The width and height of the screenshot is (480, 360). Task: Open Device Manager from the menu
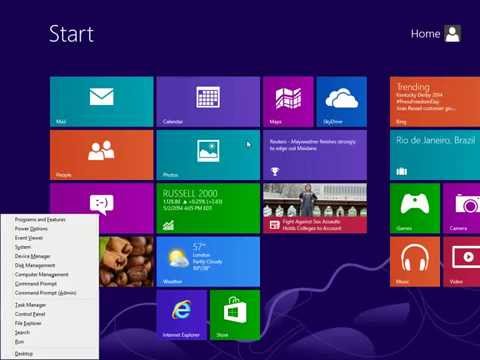click(x=50, y=256)
